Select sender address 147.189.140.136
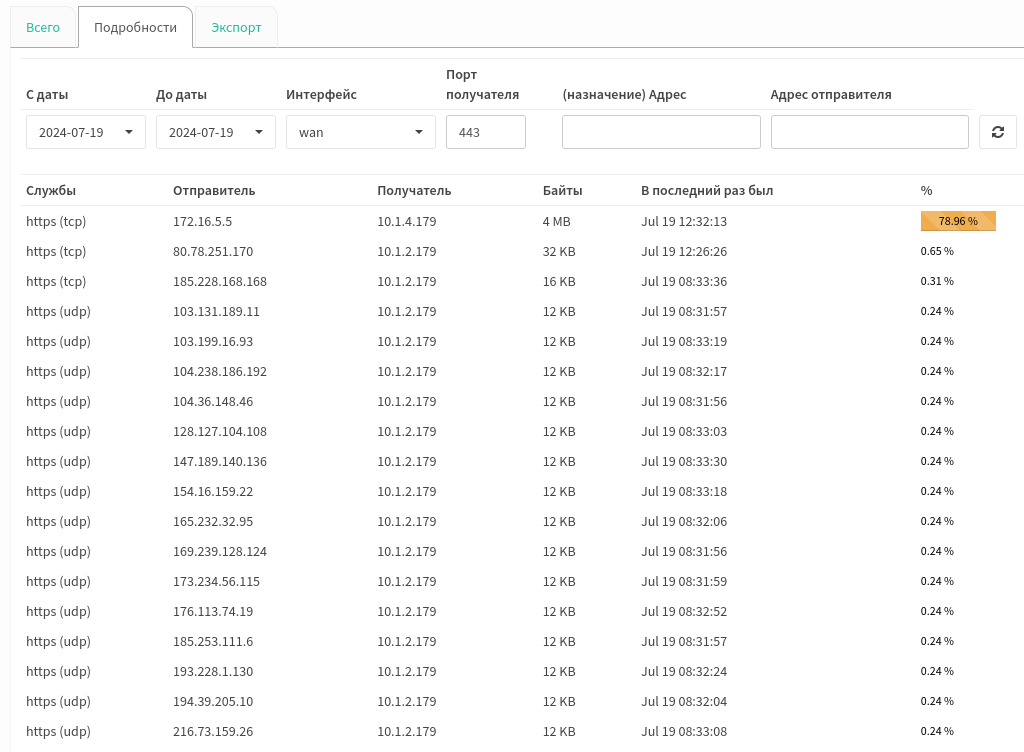The width and height of the screenshot is (1024, 752). pyautogui.click(x=220, y=462)
